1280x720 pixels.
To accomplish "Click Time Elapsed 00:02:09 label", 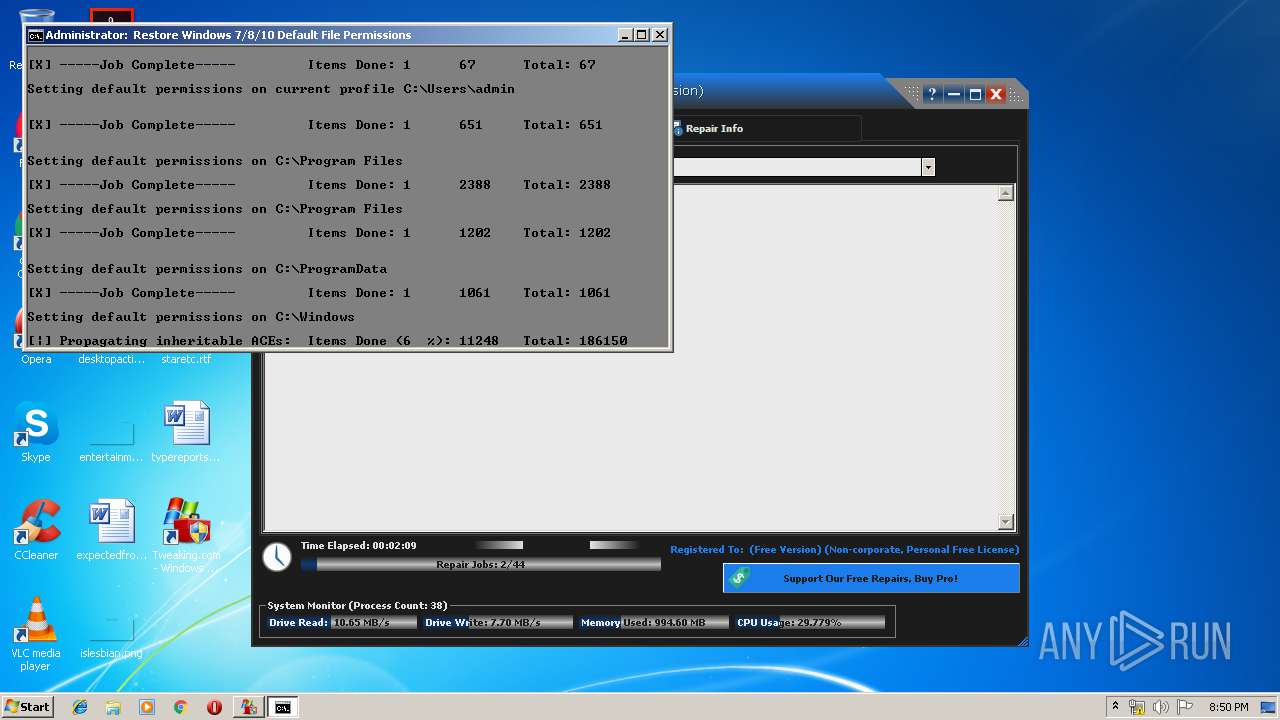I will [358, 545].
